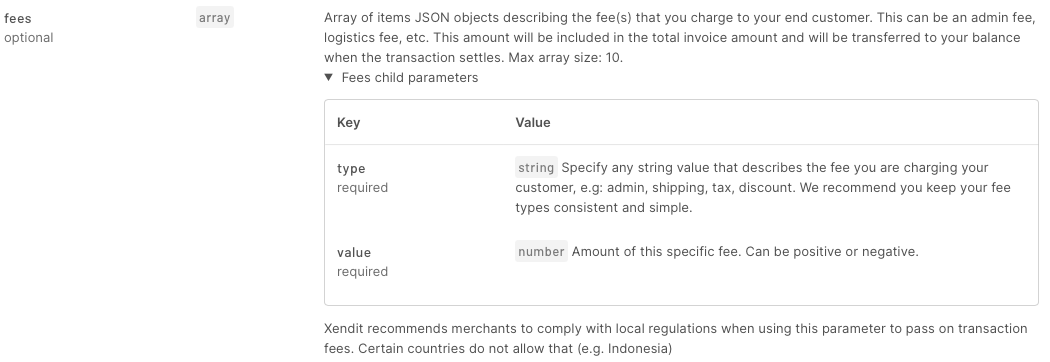Select the value key in table
1050x362 pixels.
[354, 252]
